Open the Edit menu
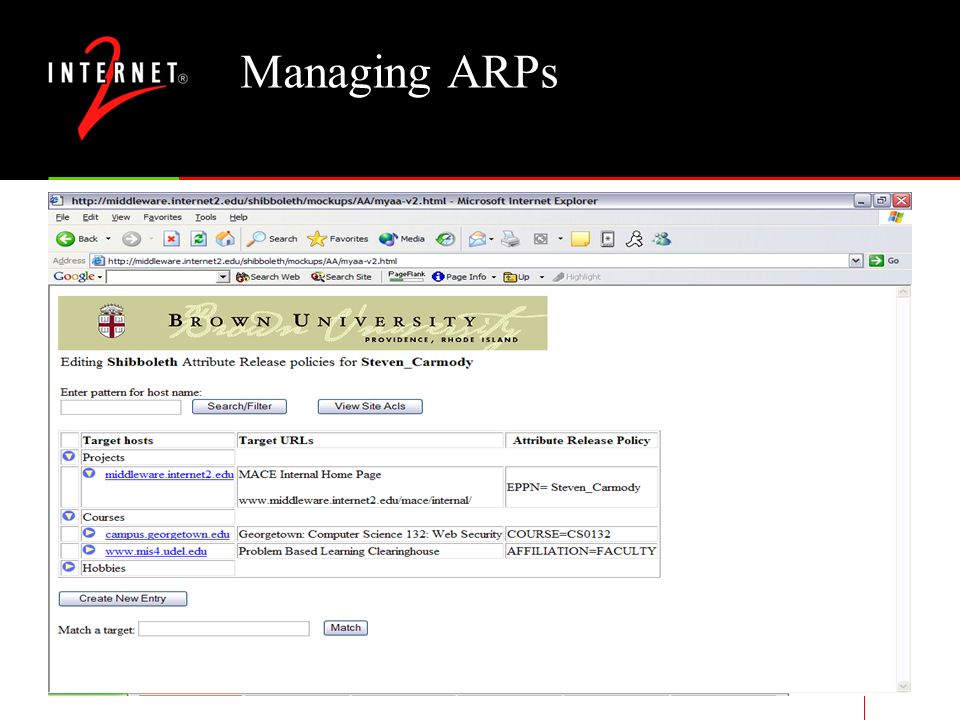The width and height of the screenshot is (960, 720). (91, 217)
